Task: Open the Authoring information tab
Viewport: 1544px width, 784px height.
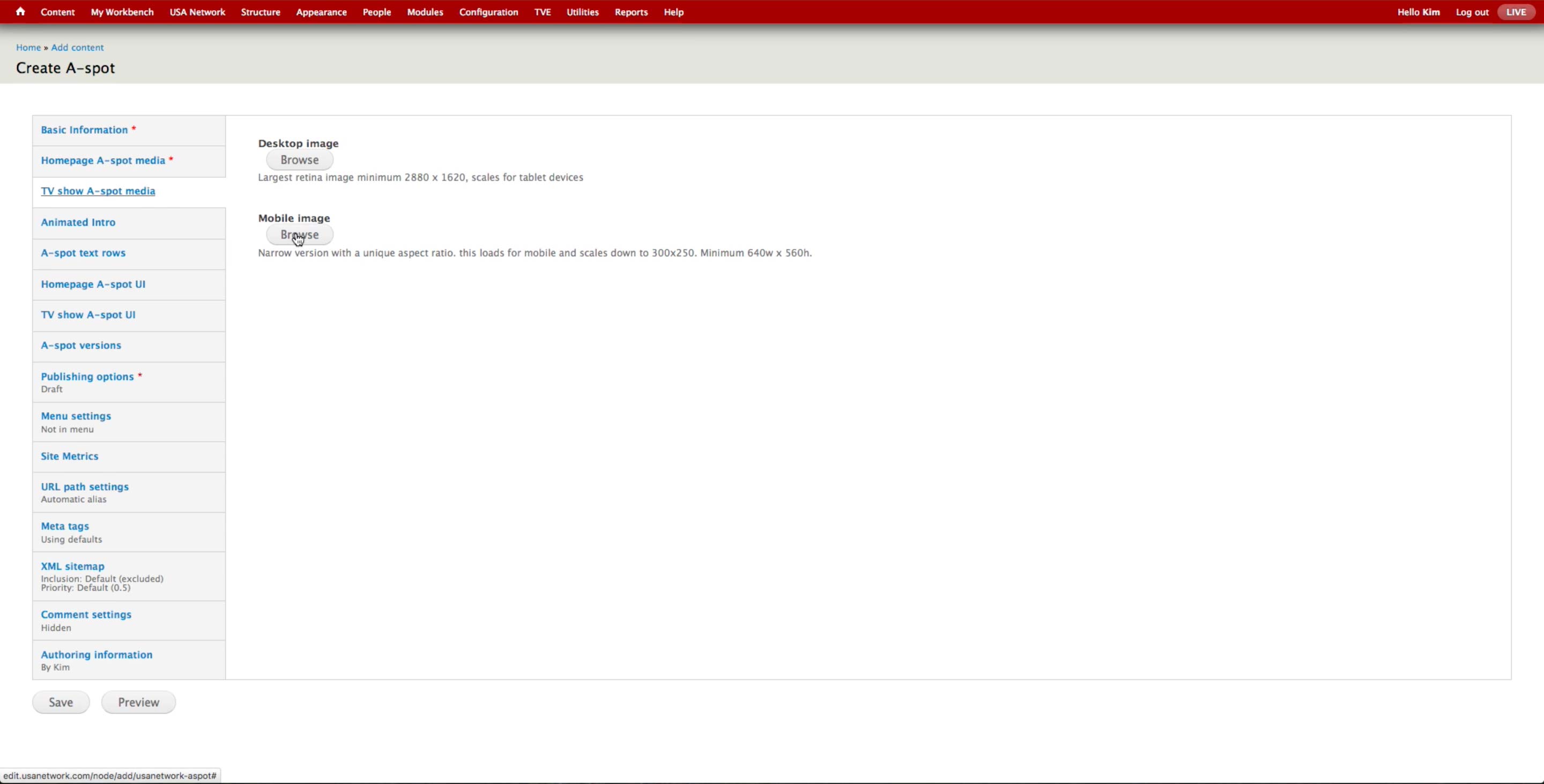Action: click(96, 655)
